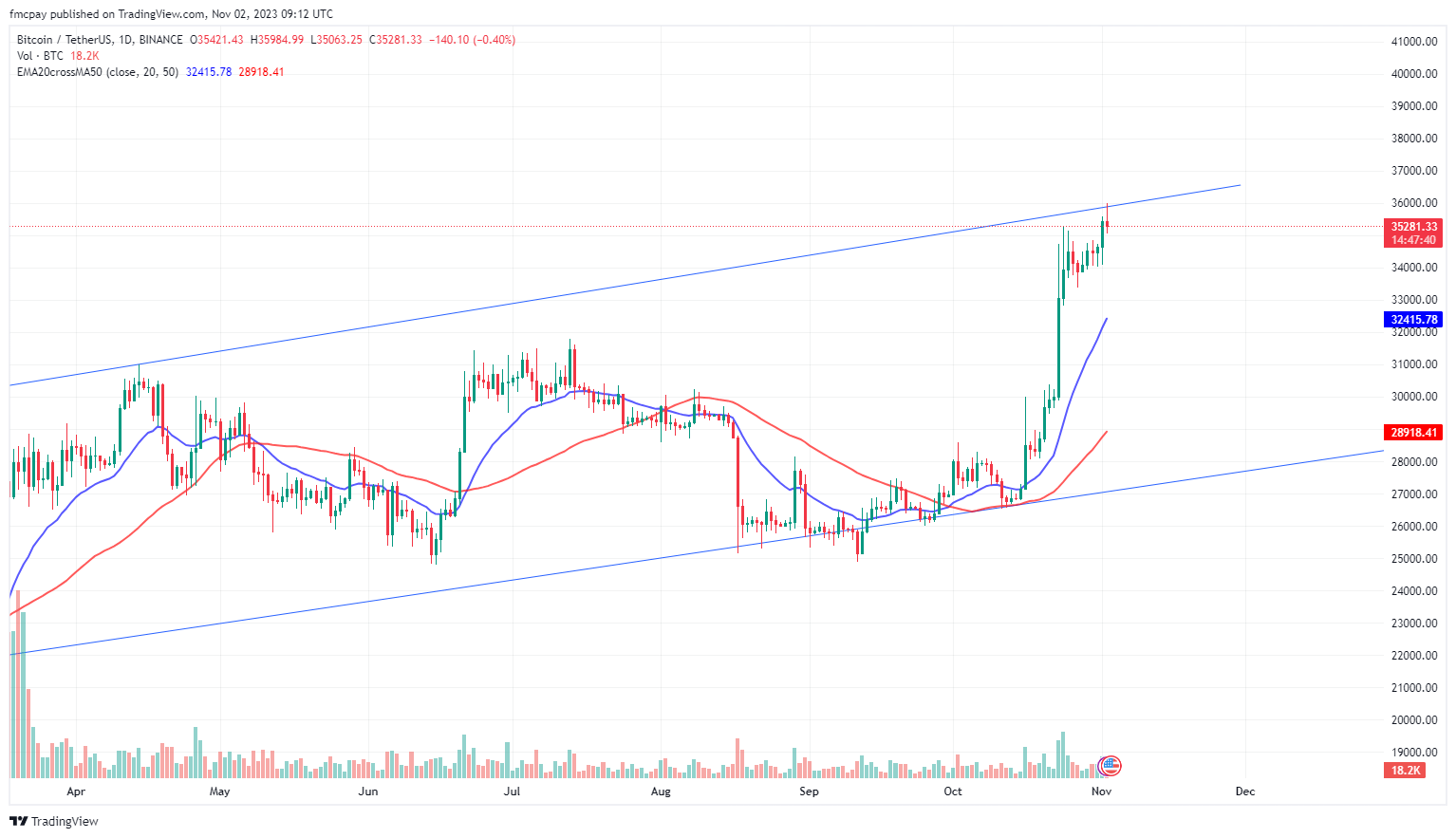
Task: Click the 24000.00 price scale label
Action: 1414,591
